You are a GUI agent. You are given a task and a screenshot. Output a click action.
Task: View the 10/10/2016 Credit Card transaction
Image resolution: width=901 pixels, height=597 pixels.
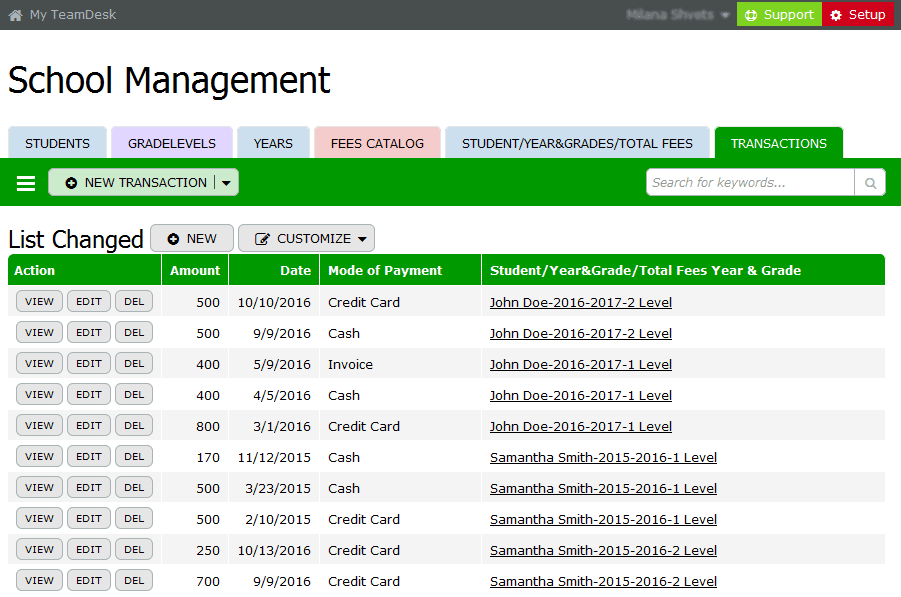coord(39,302)
